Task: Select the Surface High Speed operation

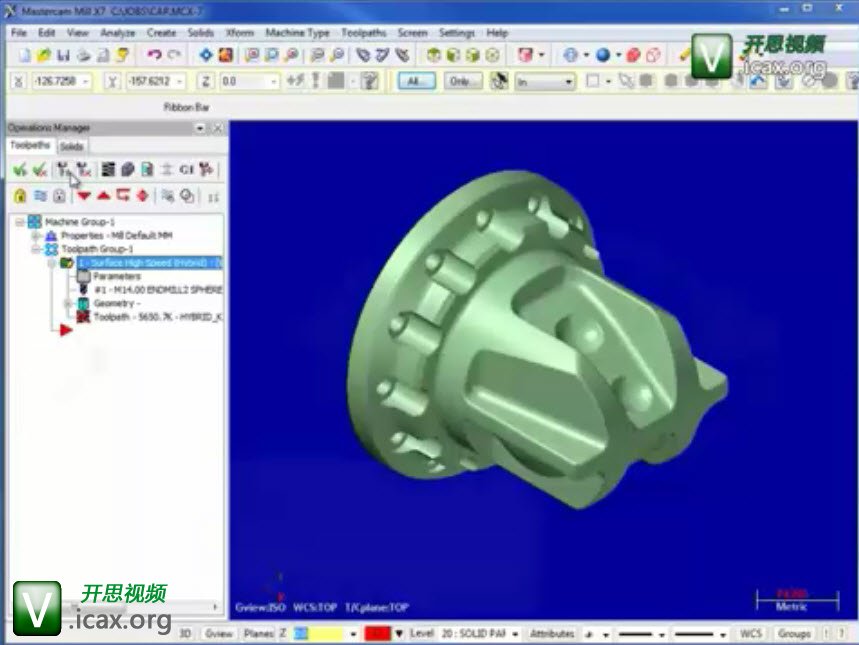Action: coord(149,263)
